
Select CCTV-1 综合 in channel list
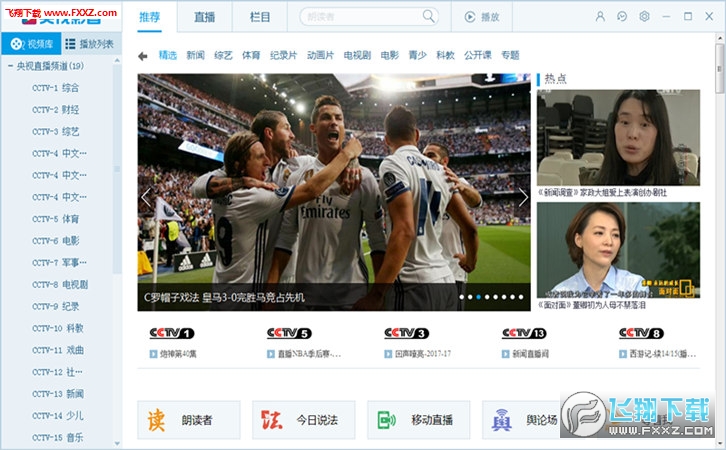point(56,88)
